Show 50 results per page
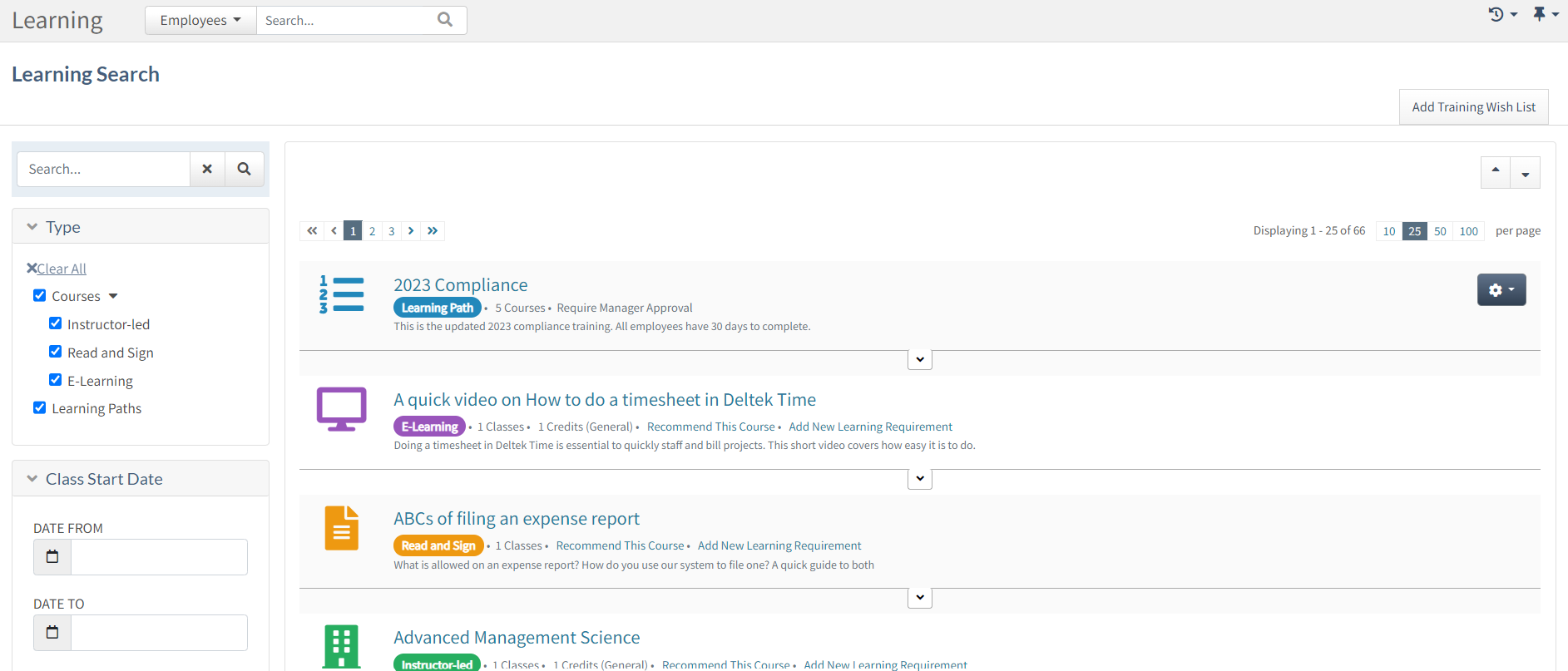Viewport: 1568px width, 671px height. coord(1440,231)
